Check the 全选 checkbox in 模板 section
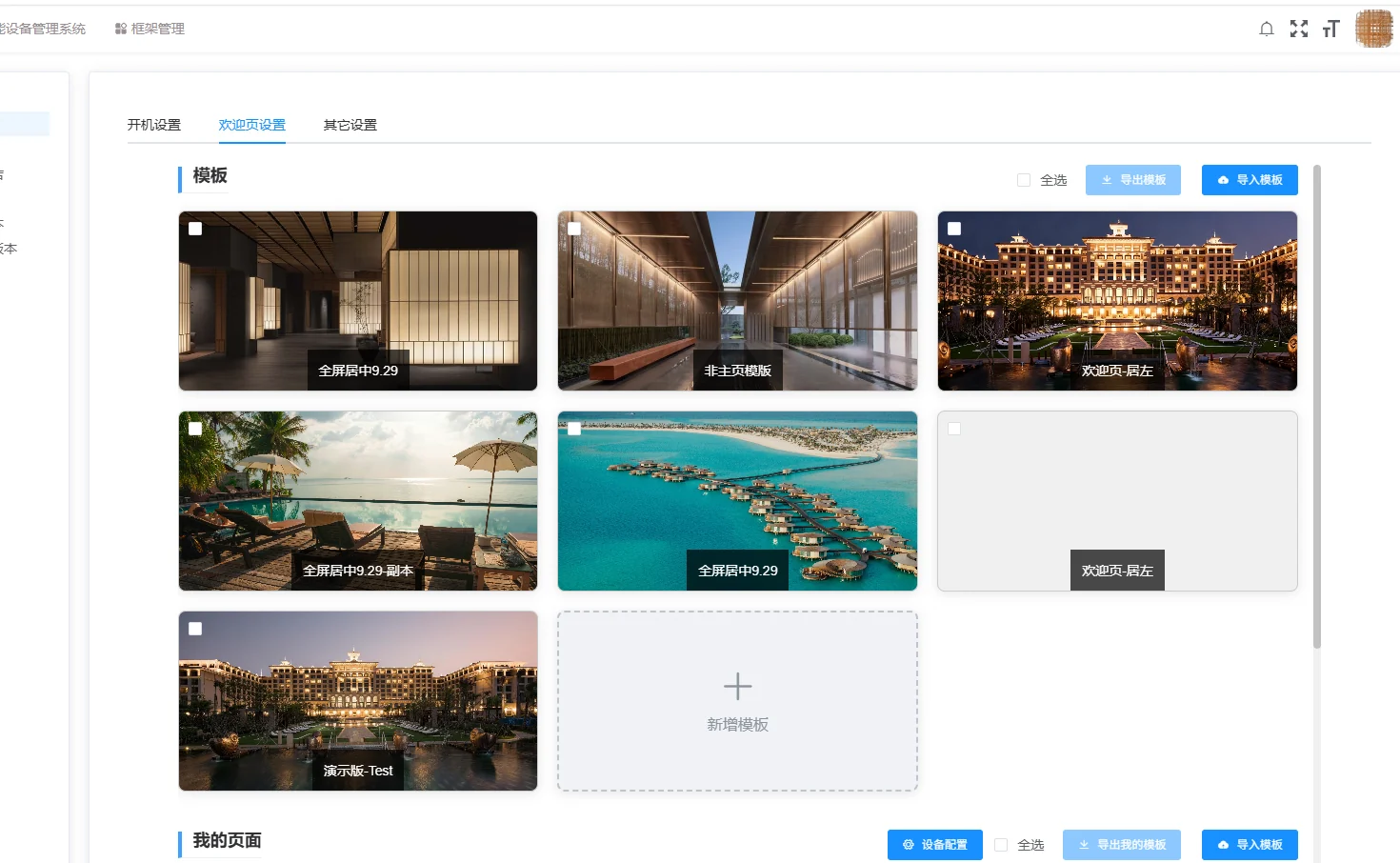This screenshot has width=1400, height=863. [1024, 180]
